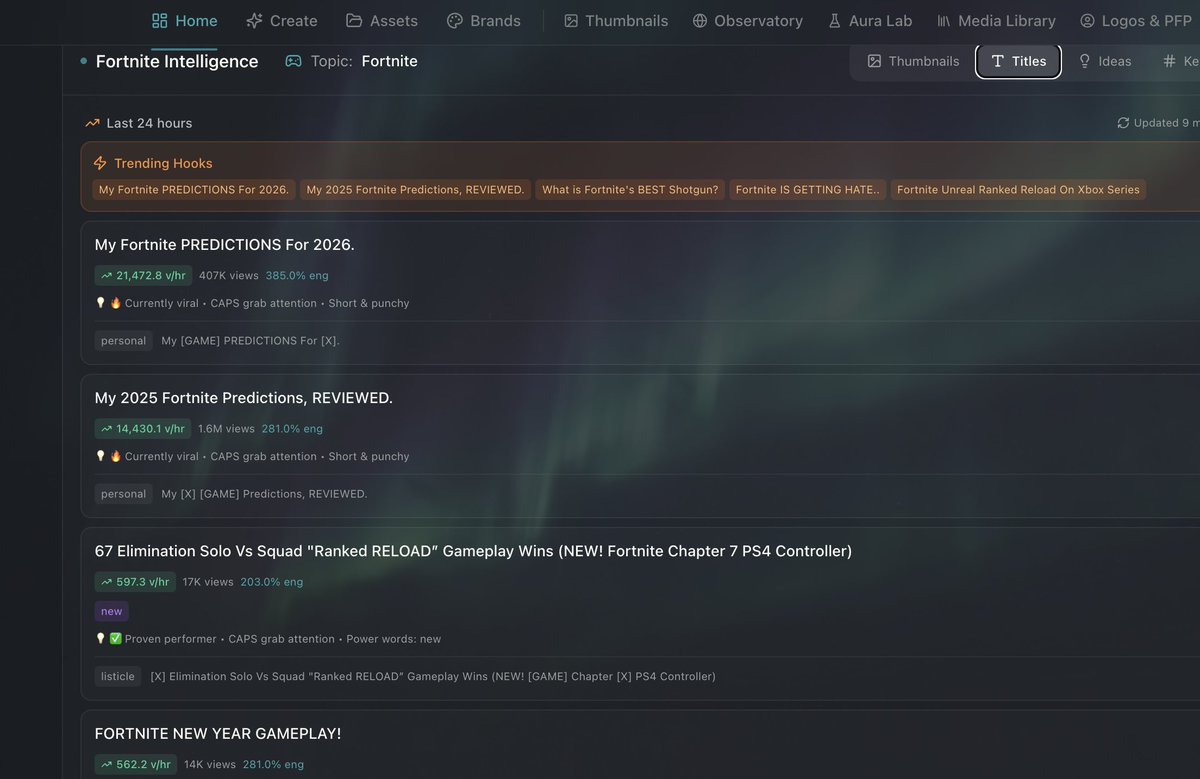
Task: Open the Home nav item
Action: [x=184, y=20]
